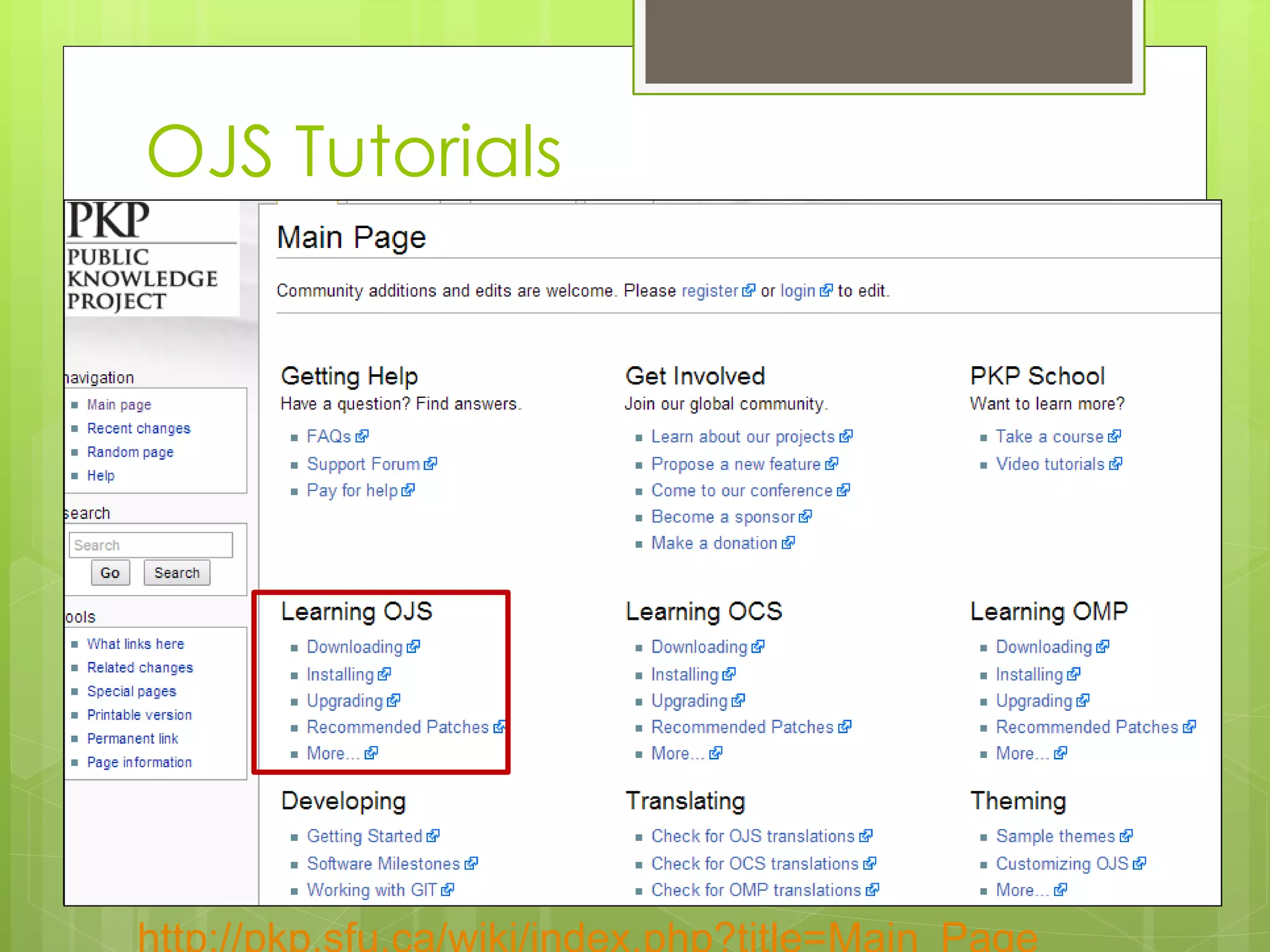Click external-link icon beside Video tutorials
The image size is (1270, 952).
[x=1116, y=464]
